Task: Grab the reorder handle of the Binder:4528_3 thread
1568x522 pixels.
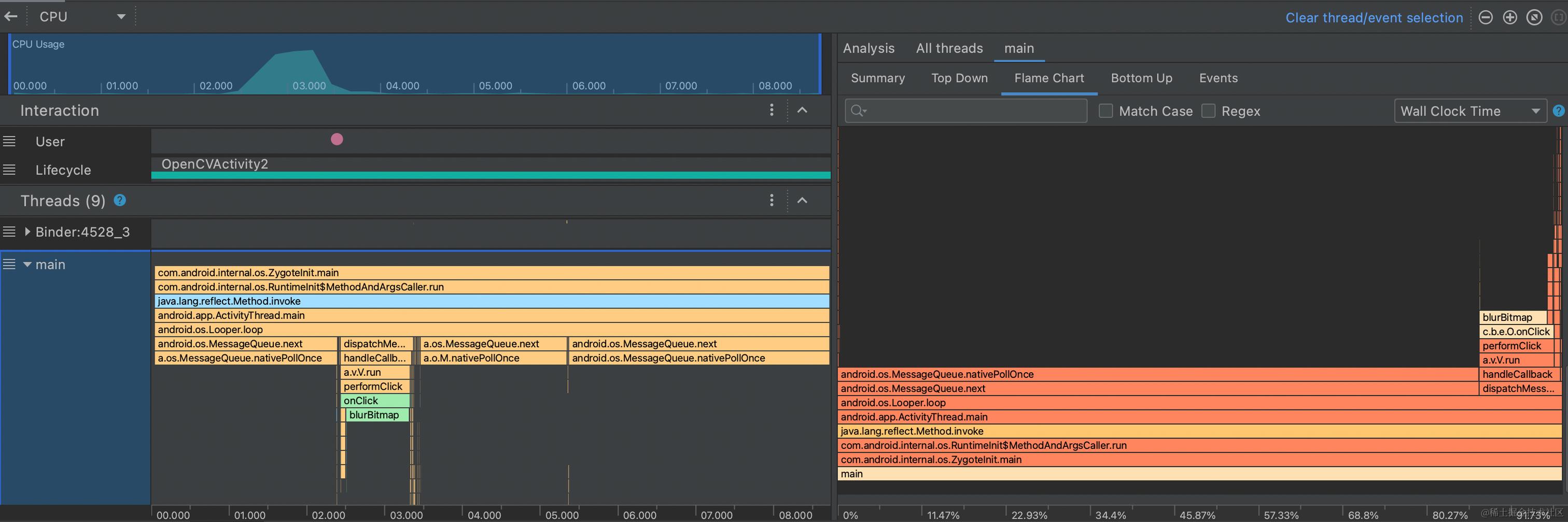Action: 9,232
